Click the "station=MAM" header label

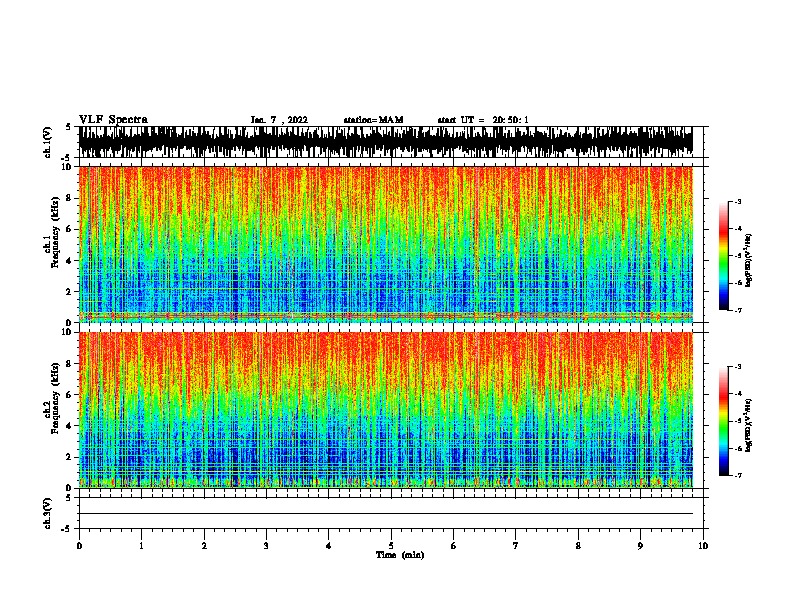373,120
